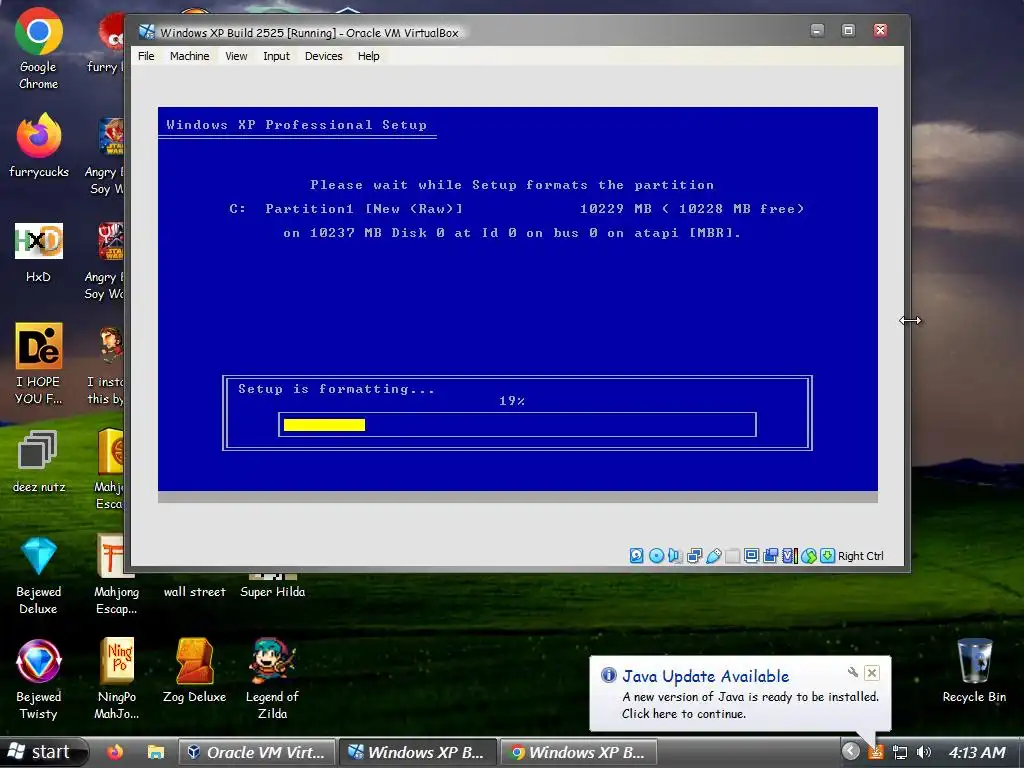Switch to VirtualBox Windows XP B... taskbar button
This screenshot has height=768, width=1024.
pyautogui.click(x=418, y=752)
